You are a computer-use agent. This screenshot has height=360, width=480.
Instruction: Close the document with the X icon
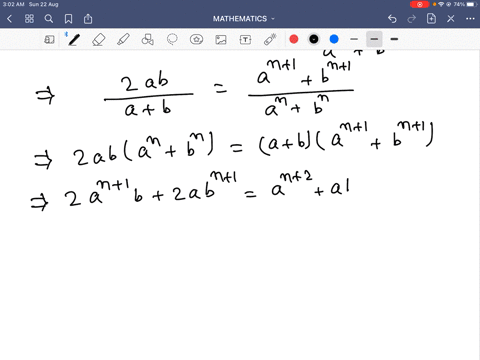pyautogui.click(x=451, y=19)
